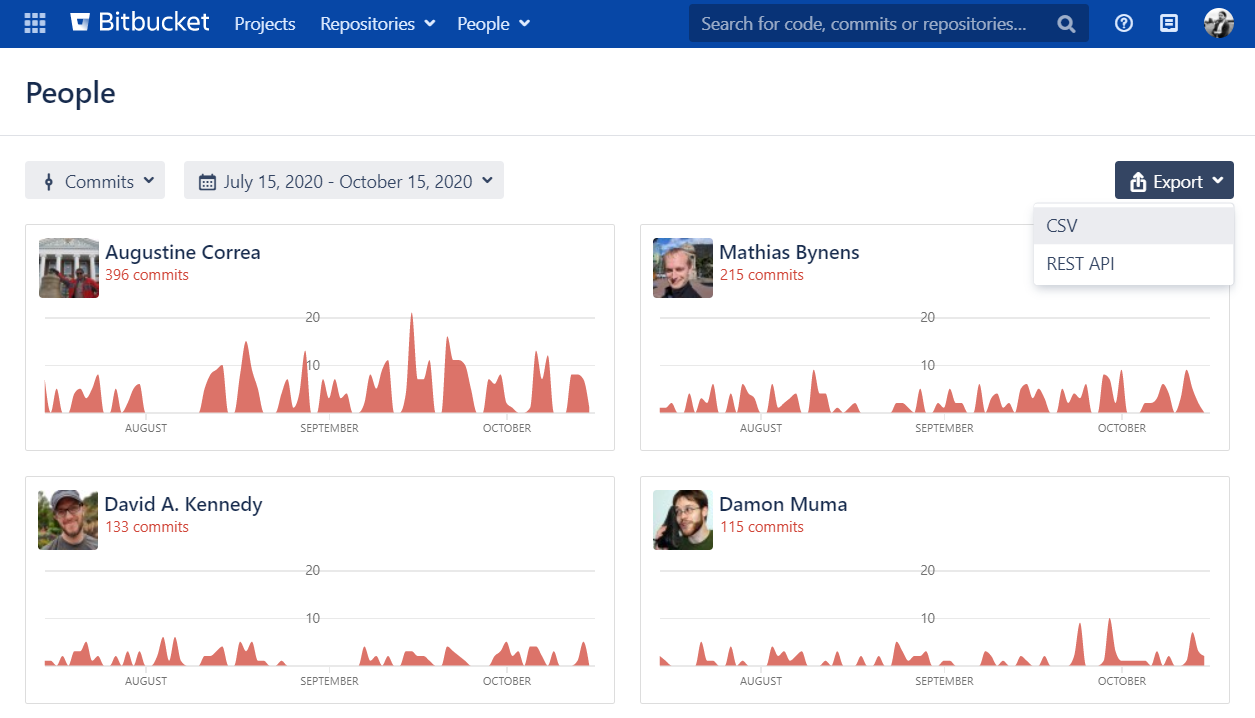The width and height of the screenshot is (1255, 718).
Task: Open the notifications feed icon
Action: pyautogui.click(x=1168, y=22)
